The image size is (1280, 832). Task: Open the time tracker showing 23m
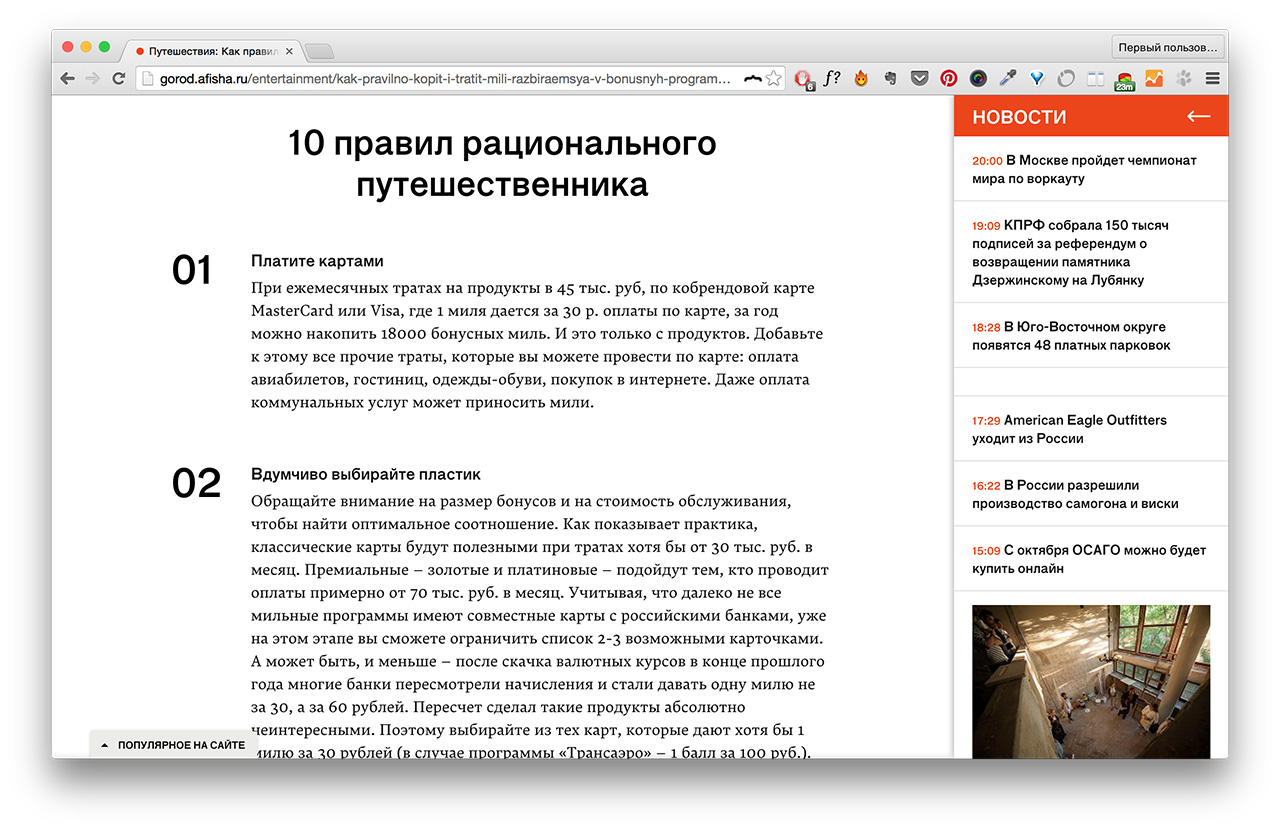click(x=1125, y=80)
